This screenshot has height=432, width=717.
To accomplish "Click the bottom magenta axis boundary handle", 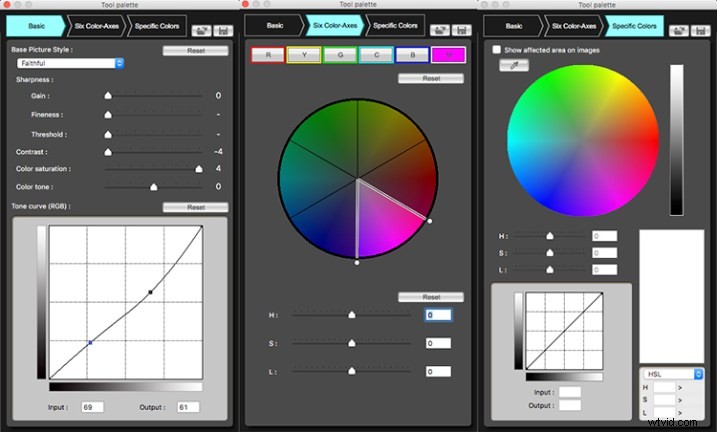I will [x=357, y=262].
